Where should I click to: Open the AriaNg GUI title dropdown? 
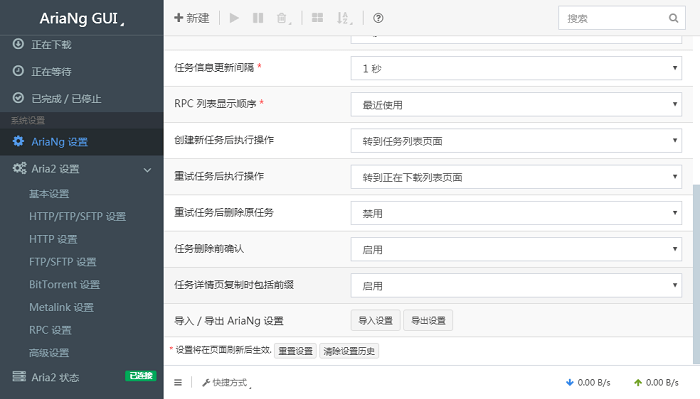[82, 18]
